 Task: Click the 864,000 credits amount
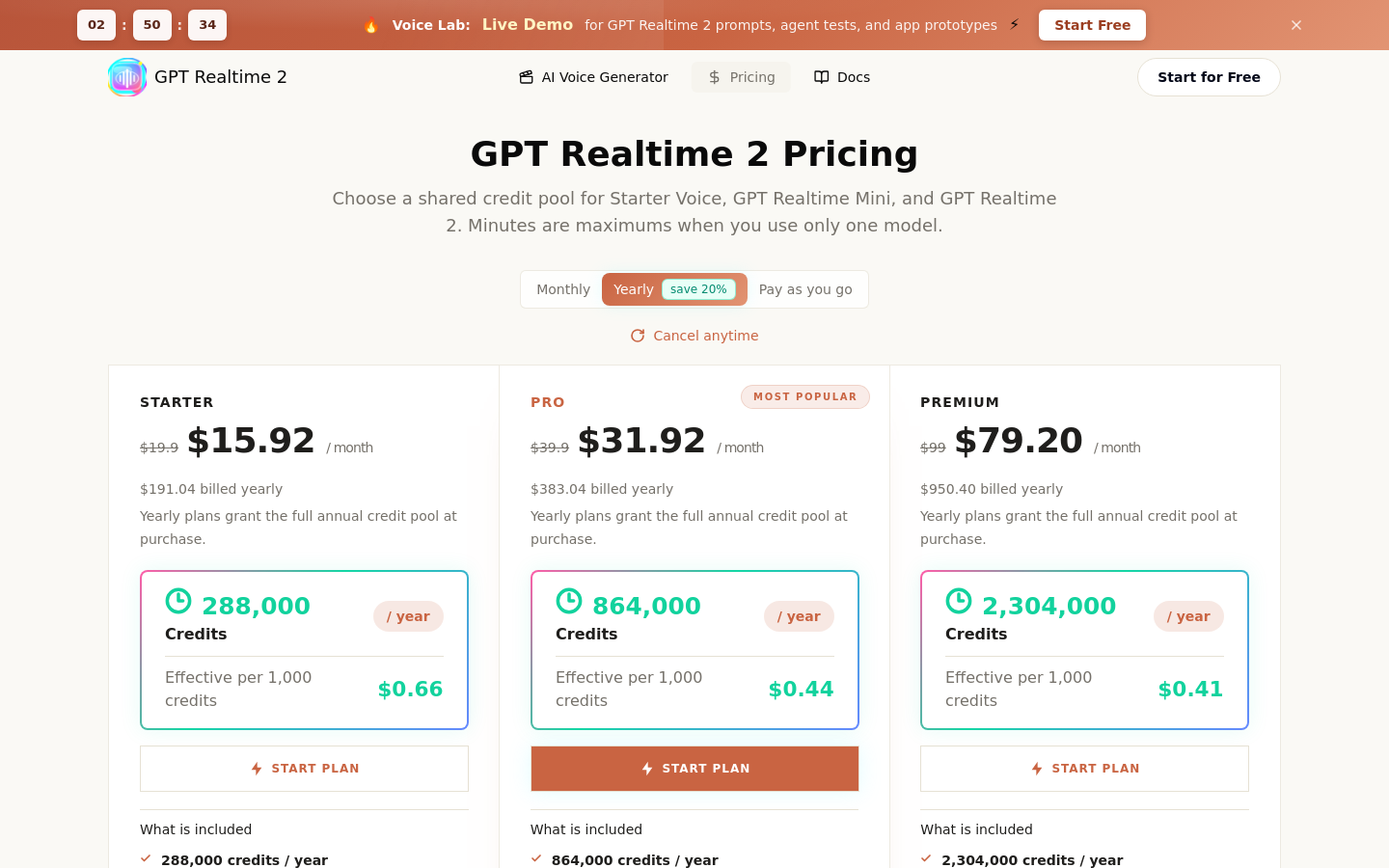click(x=646, y=606)
